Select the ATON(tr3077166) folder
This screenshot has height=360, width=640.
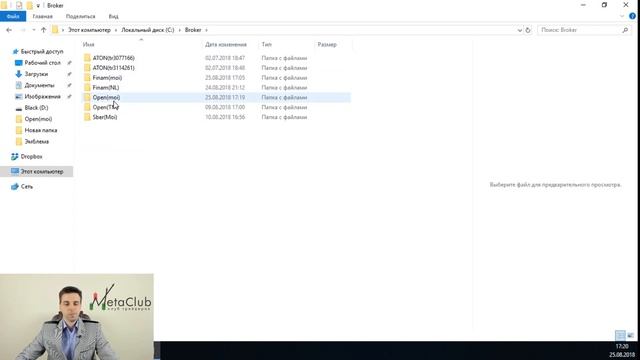113,58
